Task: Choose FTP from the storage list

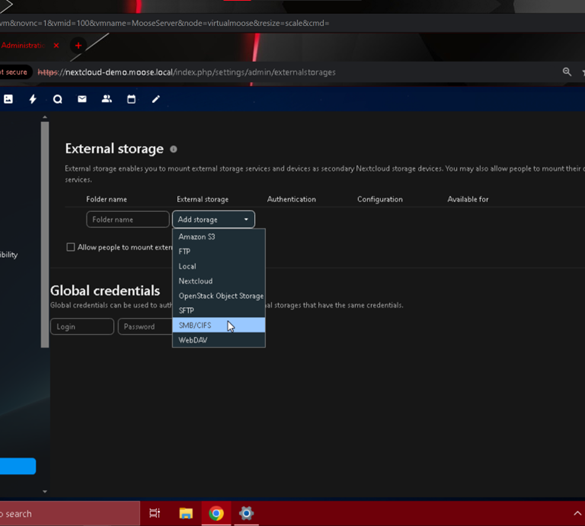Action: coord(219,251)
